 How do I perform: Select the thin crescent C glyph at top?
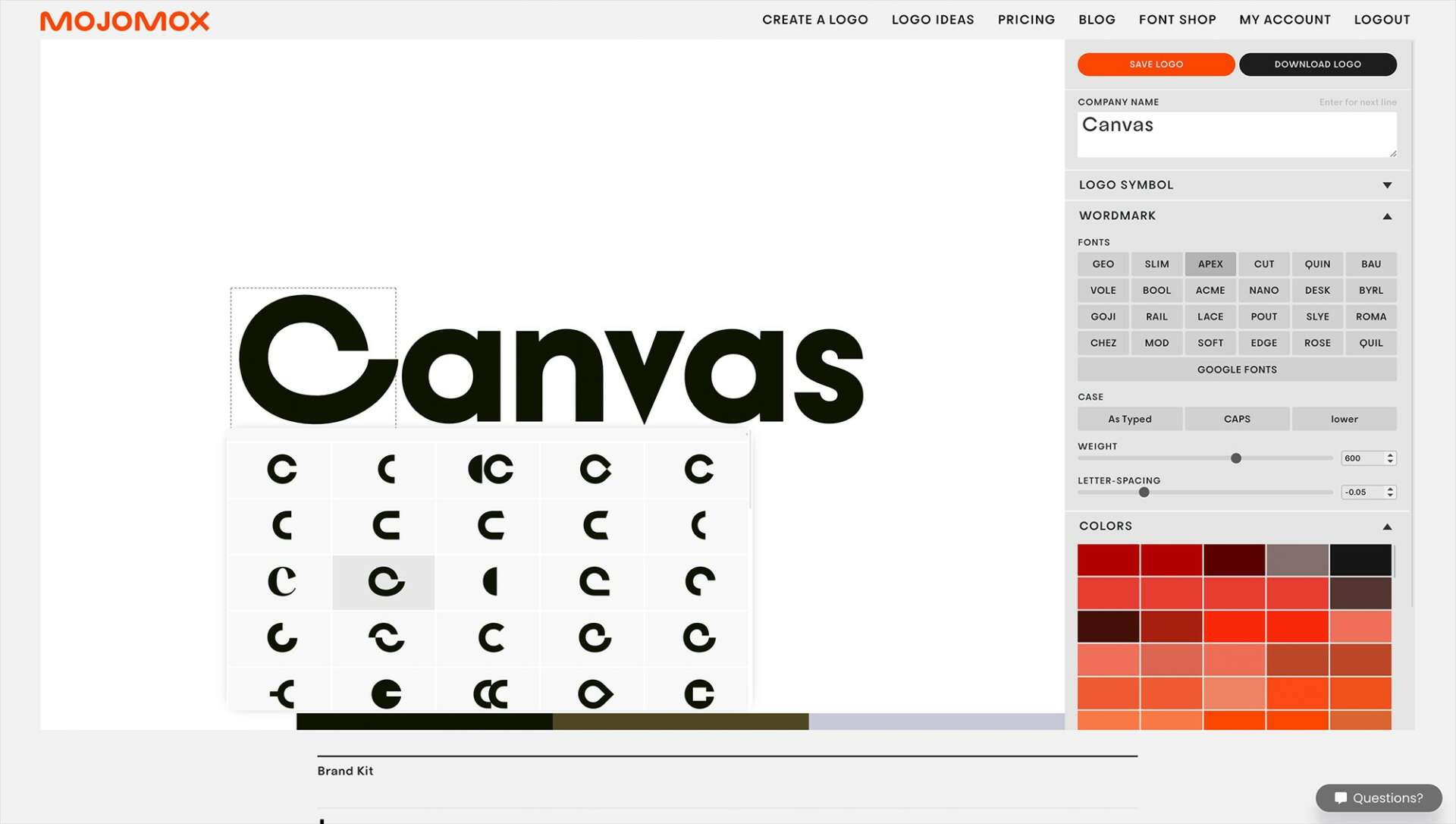point(385,469)
